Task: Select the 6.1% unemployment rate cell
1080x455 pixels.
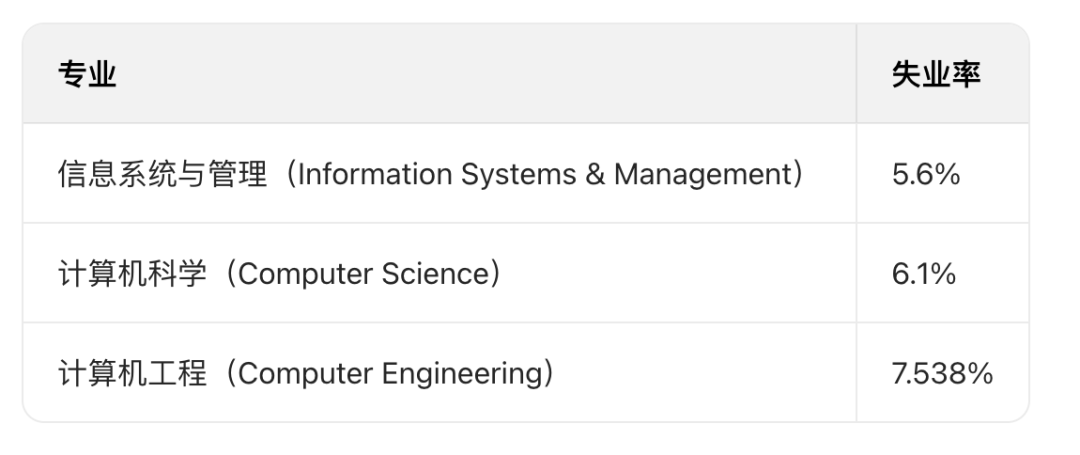Action: point(923,273)
